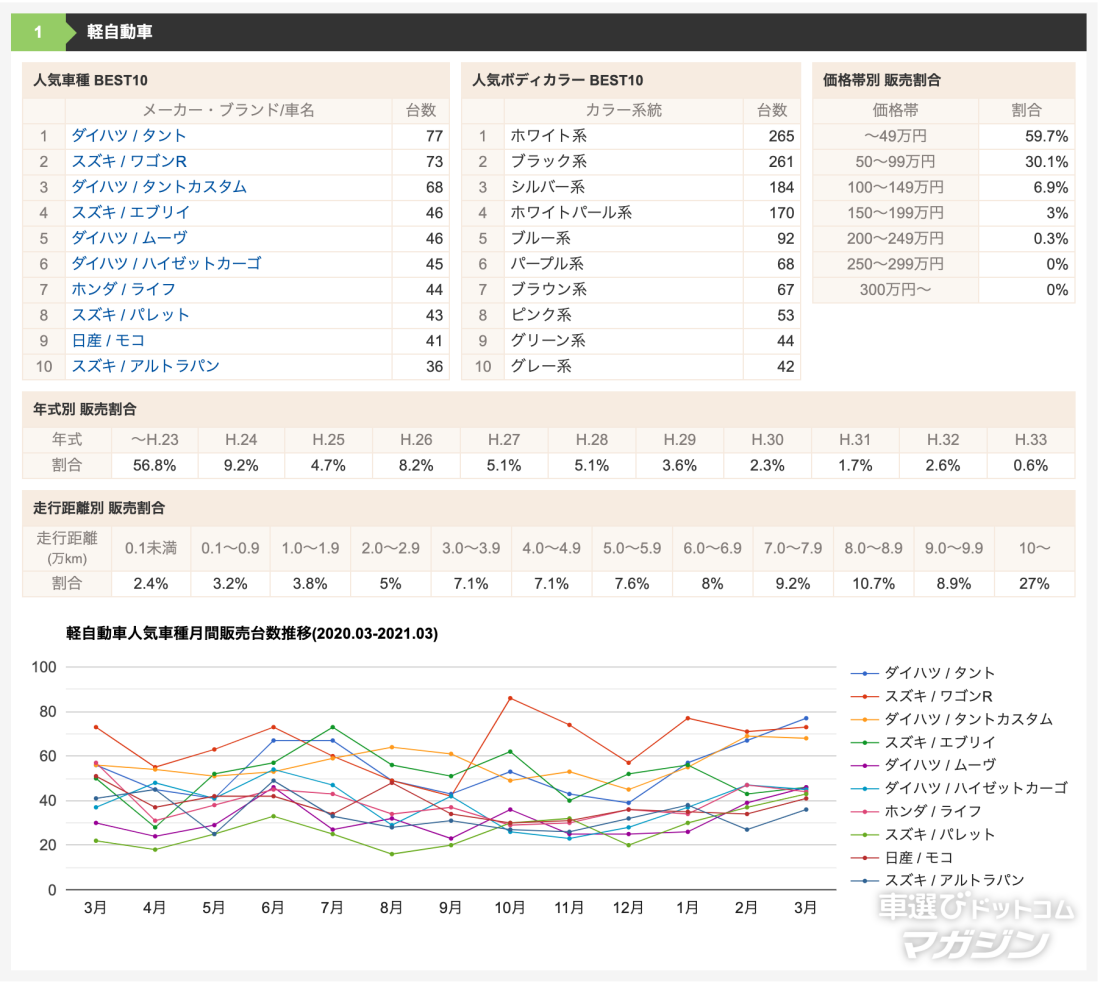
Task: Click the 10月 x-axis label
Action: (510, 908)
